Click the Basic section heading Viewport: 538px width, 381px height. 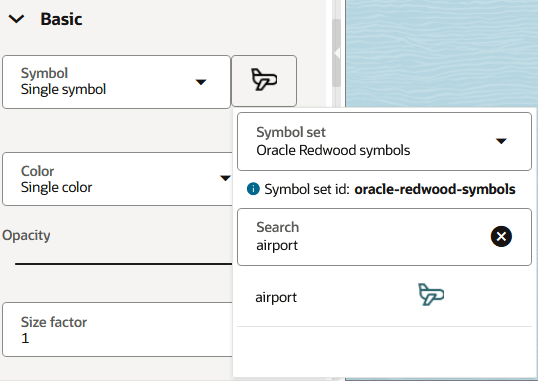coord(61,19)
